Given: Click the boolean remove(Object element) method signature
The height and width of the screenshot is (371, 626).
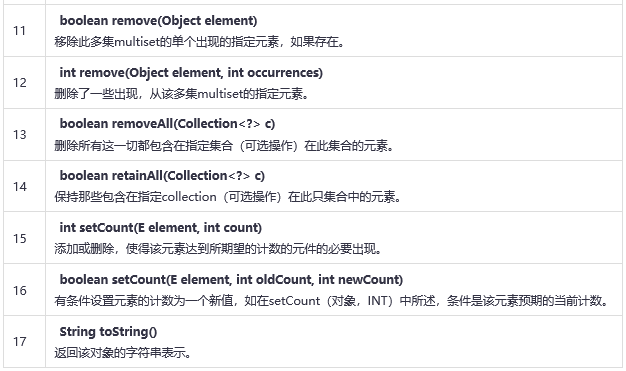Looking at the screenshot, I should point(158,21).
